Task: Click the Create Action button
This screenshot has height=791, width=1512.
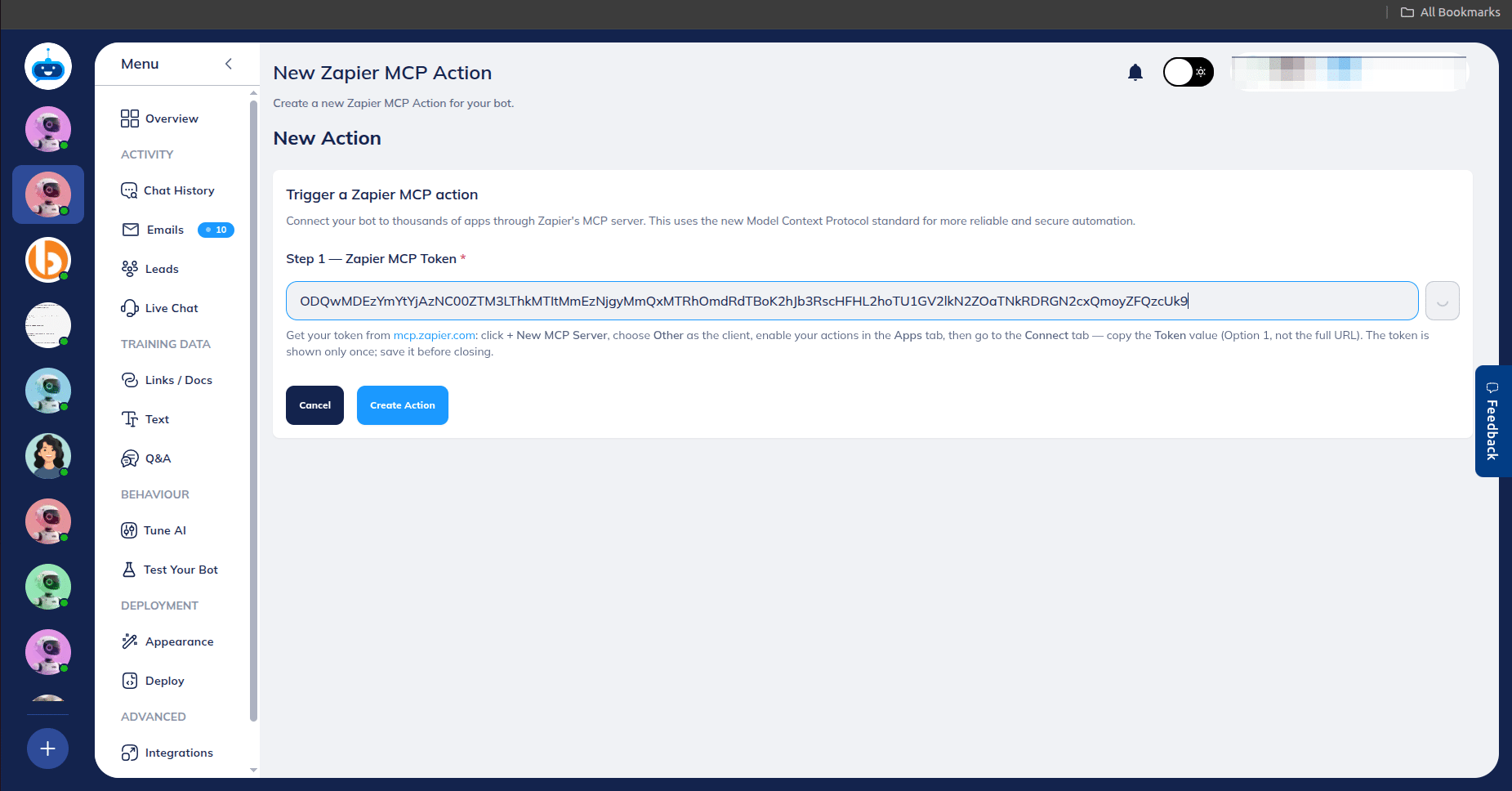Action: click(403, 405)
